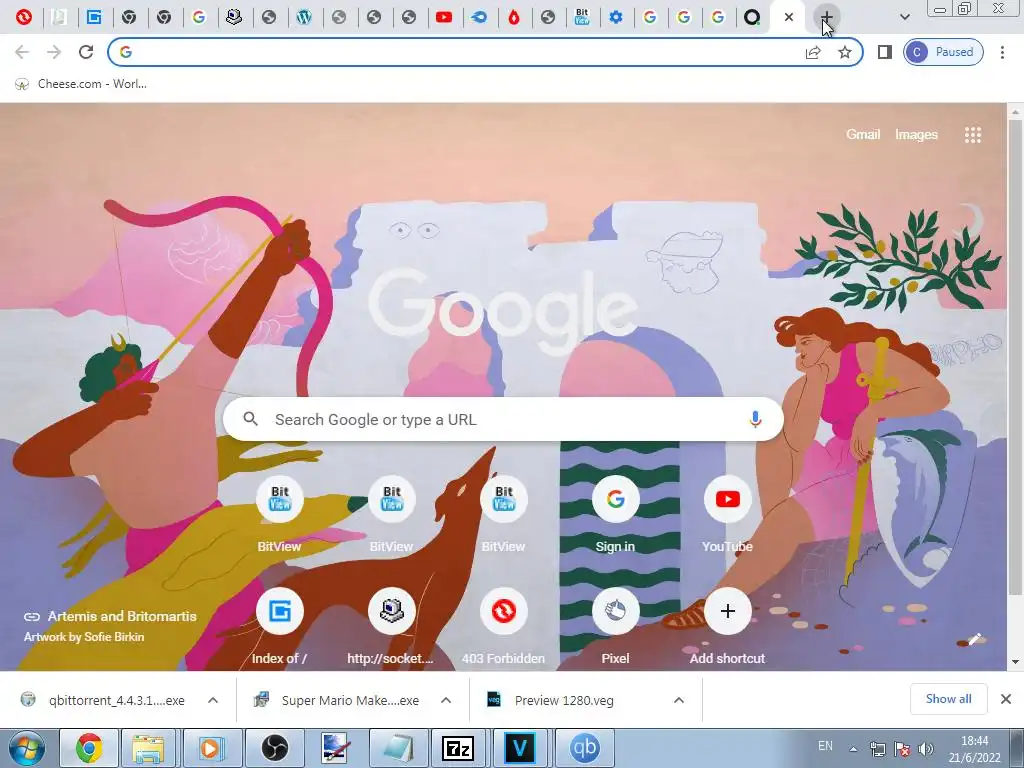Expand options for Super Mario Maker download
The image size is (1024, 768).
[x=446, y=700]
